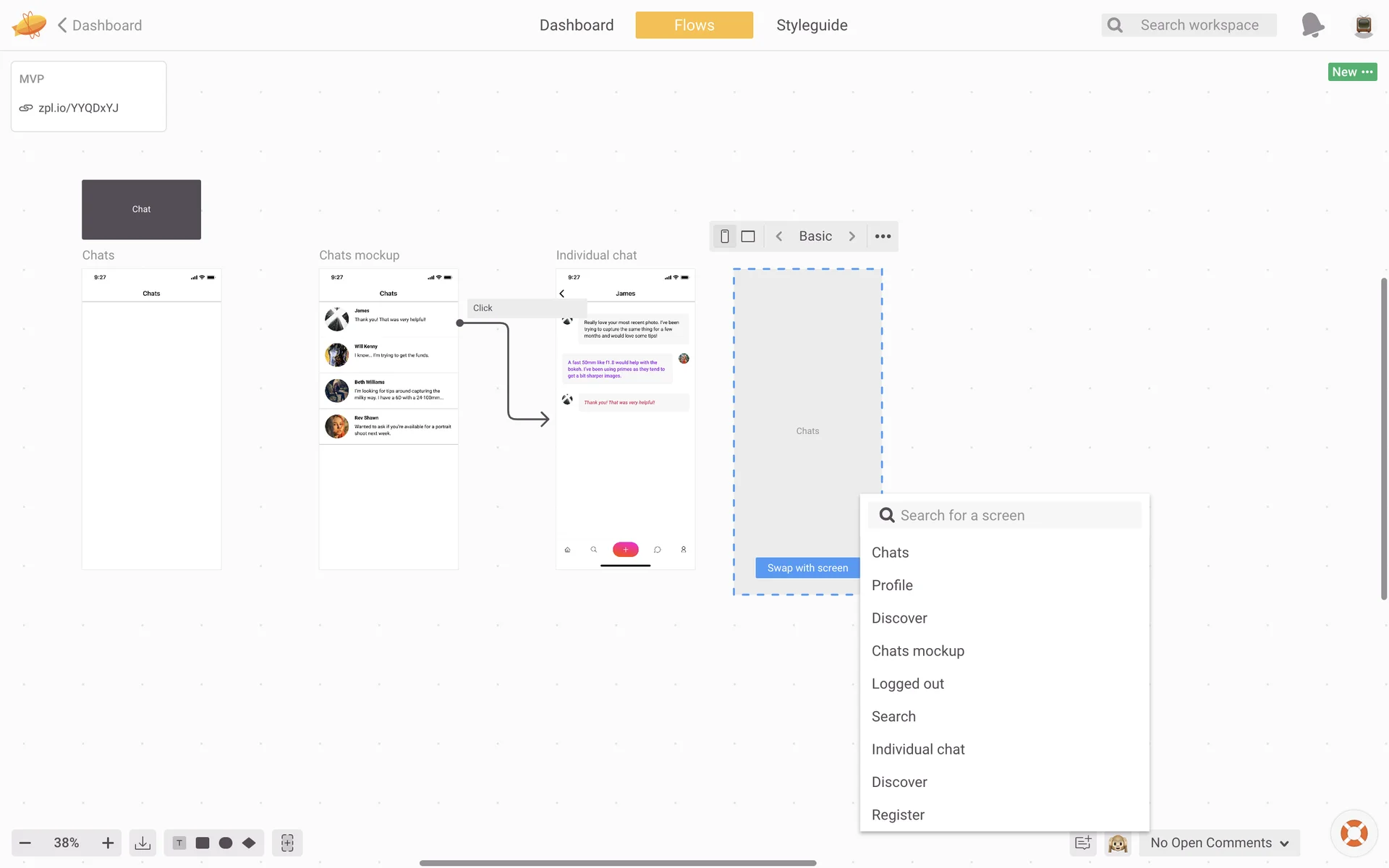Viewport: 1389px width, 868px height.
Task: Open the Styleguide tab
Action: 812,25
